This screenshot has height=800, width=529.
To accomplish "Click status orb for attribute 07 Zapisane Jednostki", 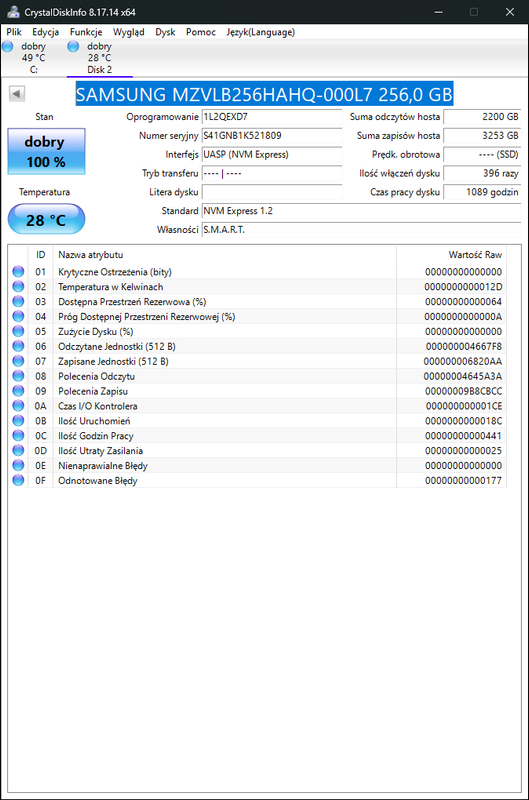I will tap(18, 361).
